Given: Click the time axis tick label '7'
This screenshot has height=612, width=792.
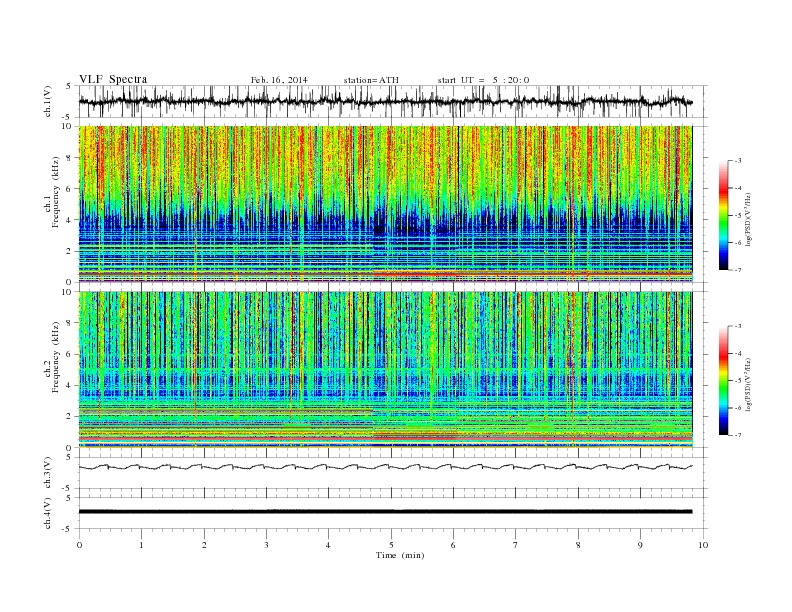Looking at the screenshot, I should [516, 545].
